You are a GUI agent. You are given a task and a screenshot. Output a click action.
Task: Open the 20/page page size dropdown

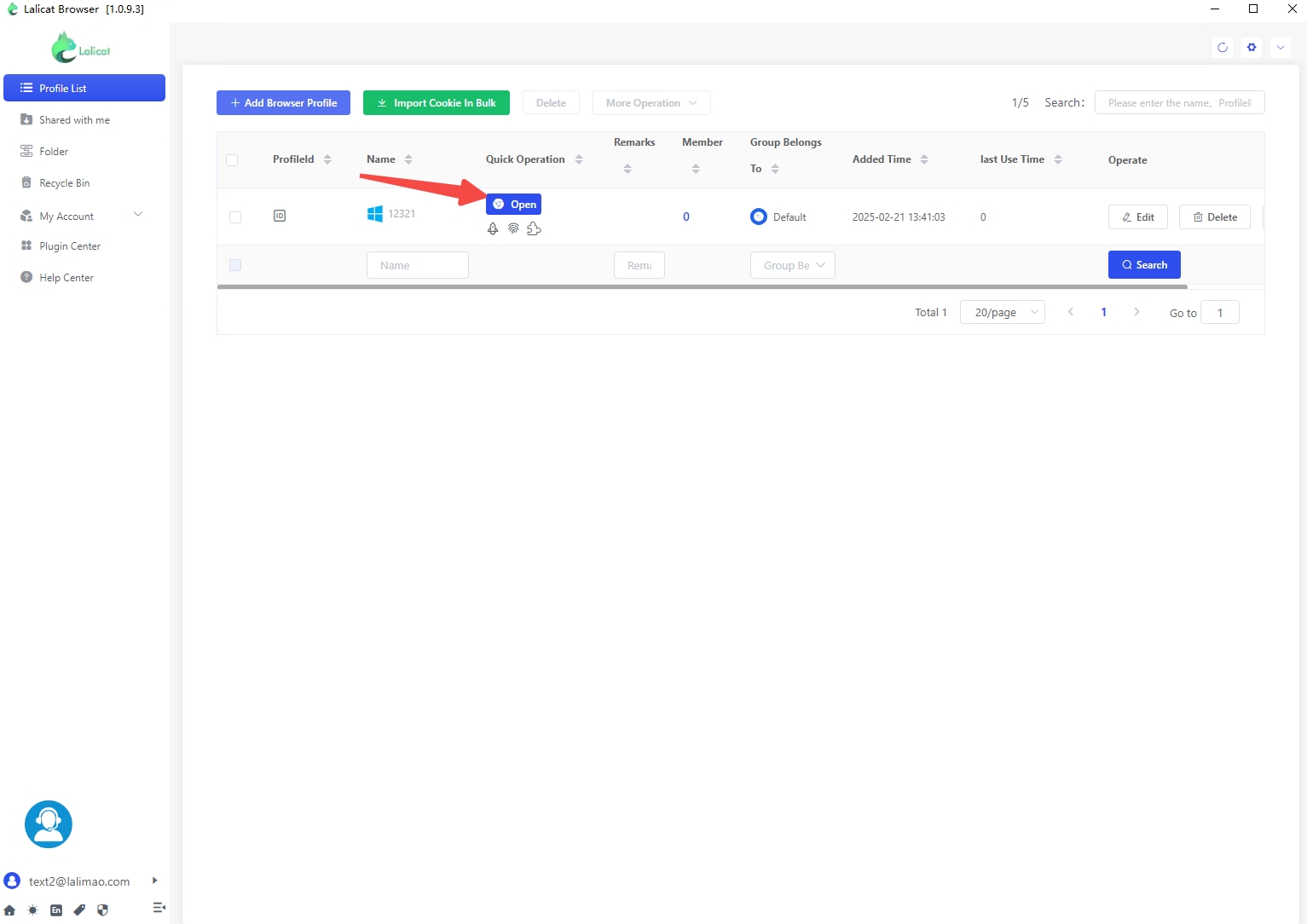pos(1003,313)
